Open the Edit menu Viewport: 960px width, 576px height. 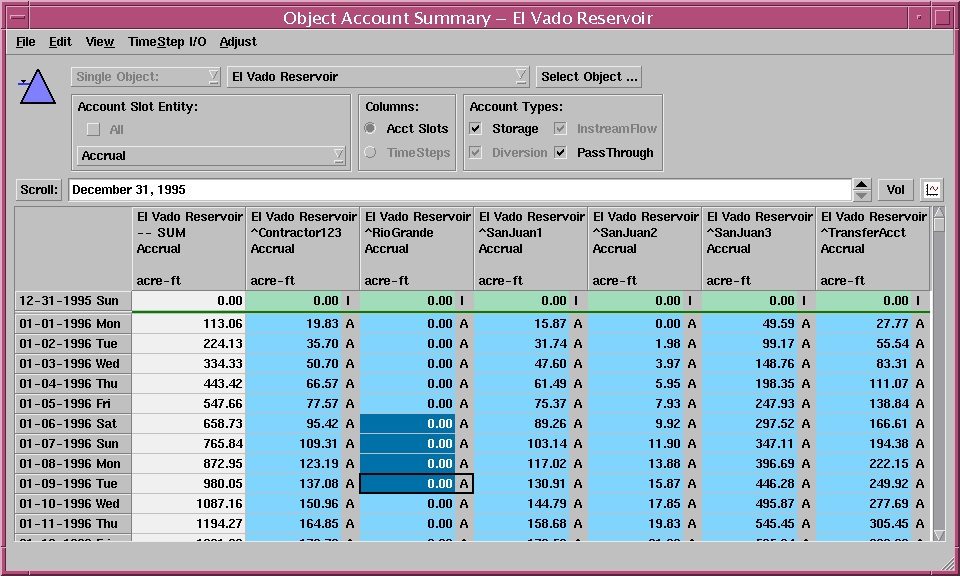click(x=60, y=42)
